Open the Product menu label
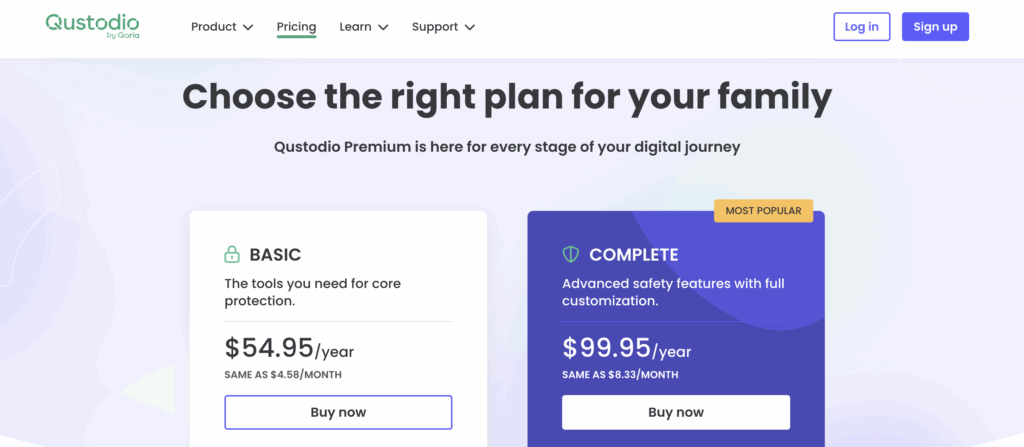This screenshot has width=1024, height=447. pos(214,27)
